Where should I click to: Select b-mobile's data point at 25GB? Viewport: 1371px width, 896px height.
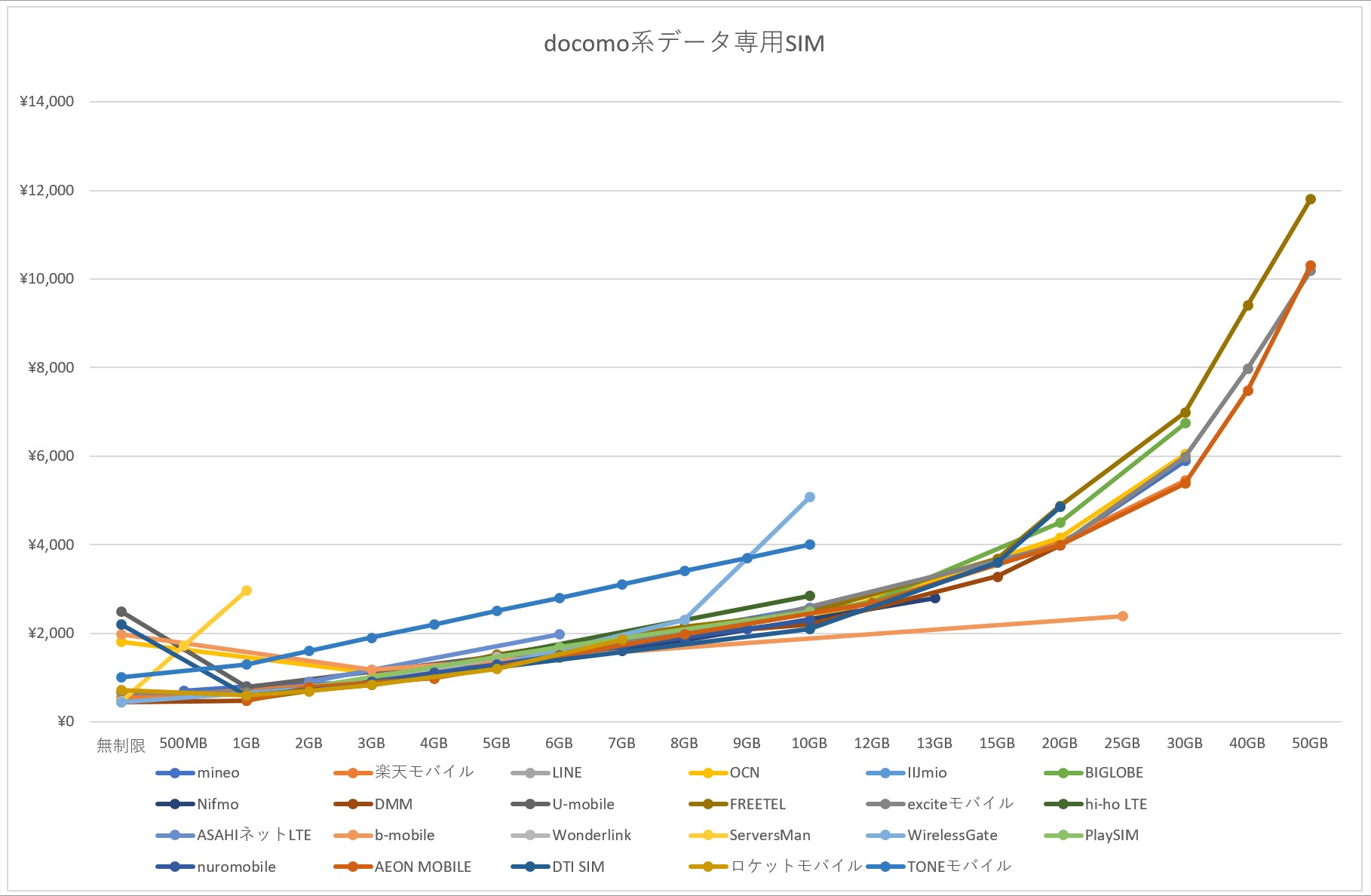click(x=1122, y=616)
